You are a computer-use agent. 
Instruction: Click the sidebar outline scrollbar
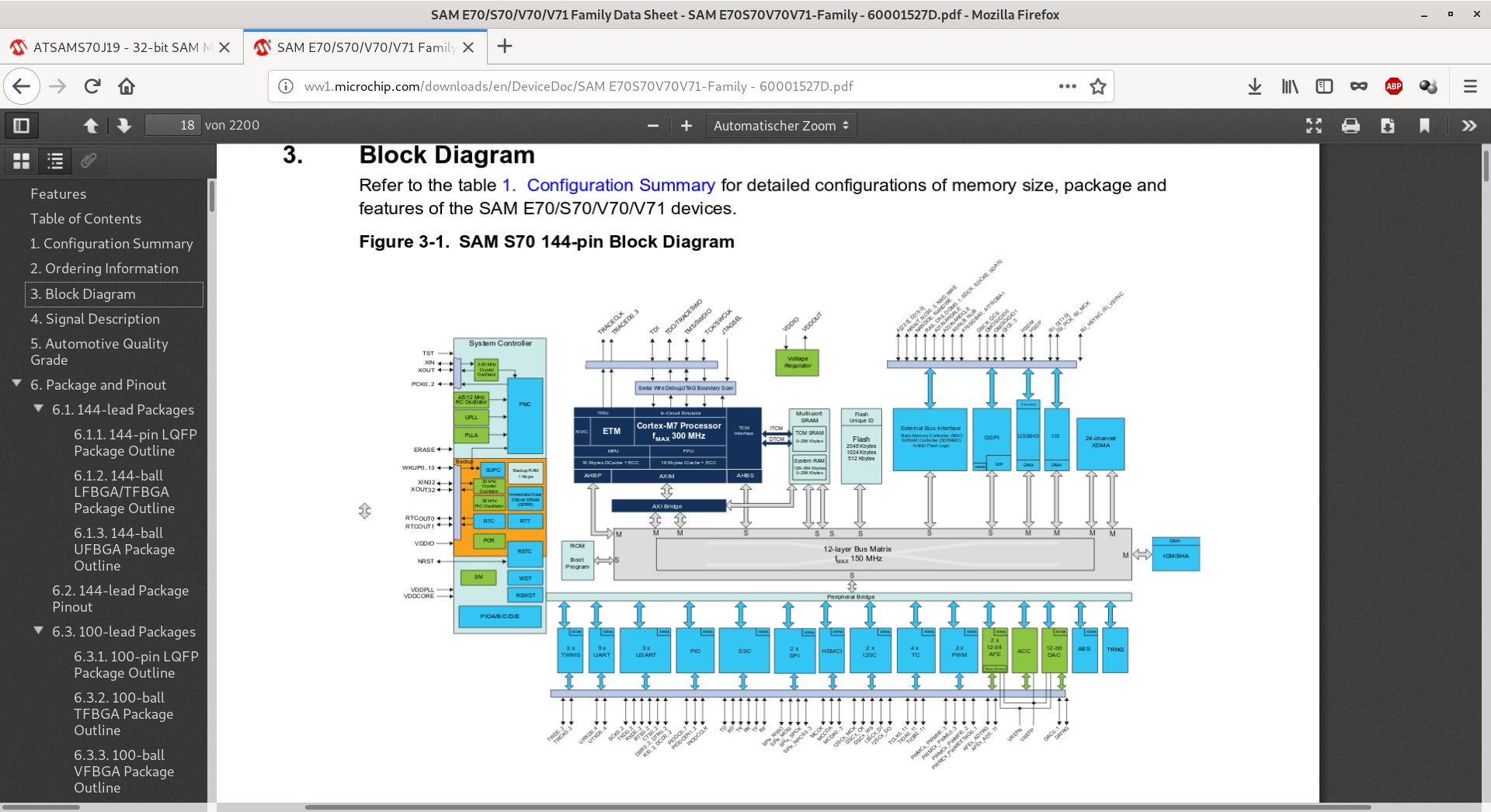[211, 196]
